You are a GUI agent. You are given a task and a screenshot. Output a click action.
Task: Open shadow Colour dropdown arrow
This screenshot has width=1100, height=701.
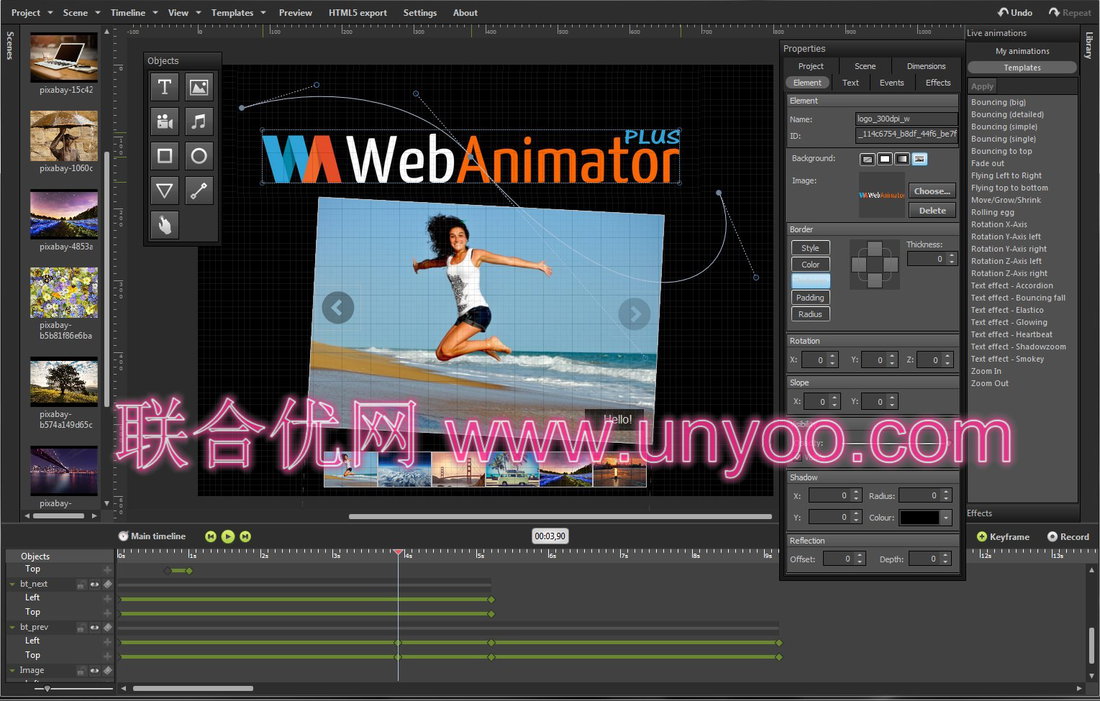tap(946, 518)
